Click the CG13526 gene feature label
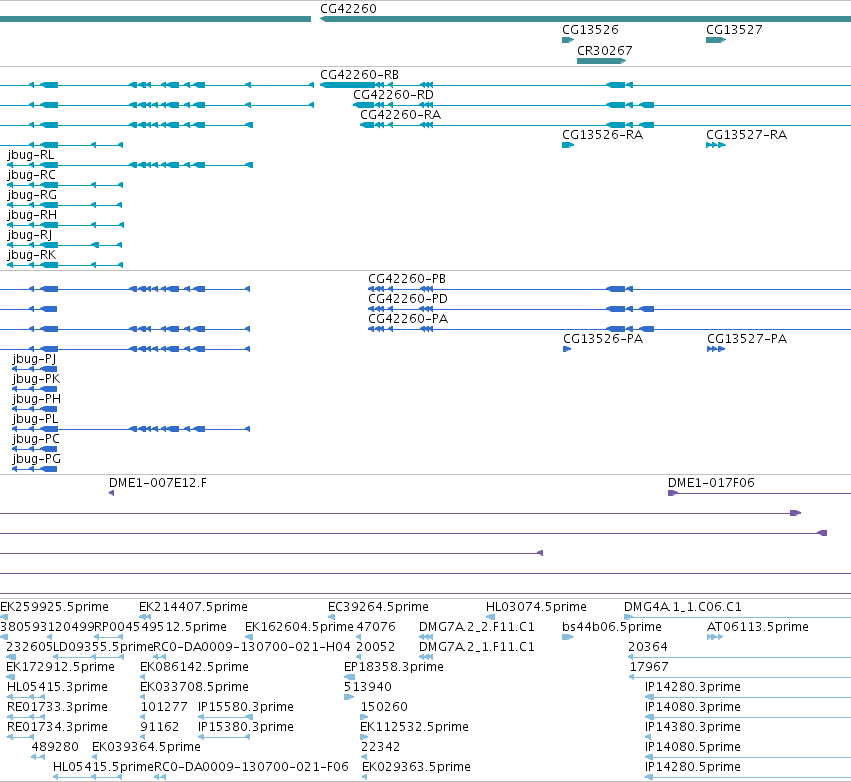 590,30
